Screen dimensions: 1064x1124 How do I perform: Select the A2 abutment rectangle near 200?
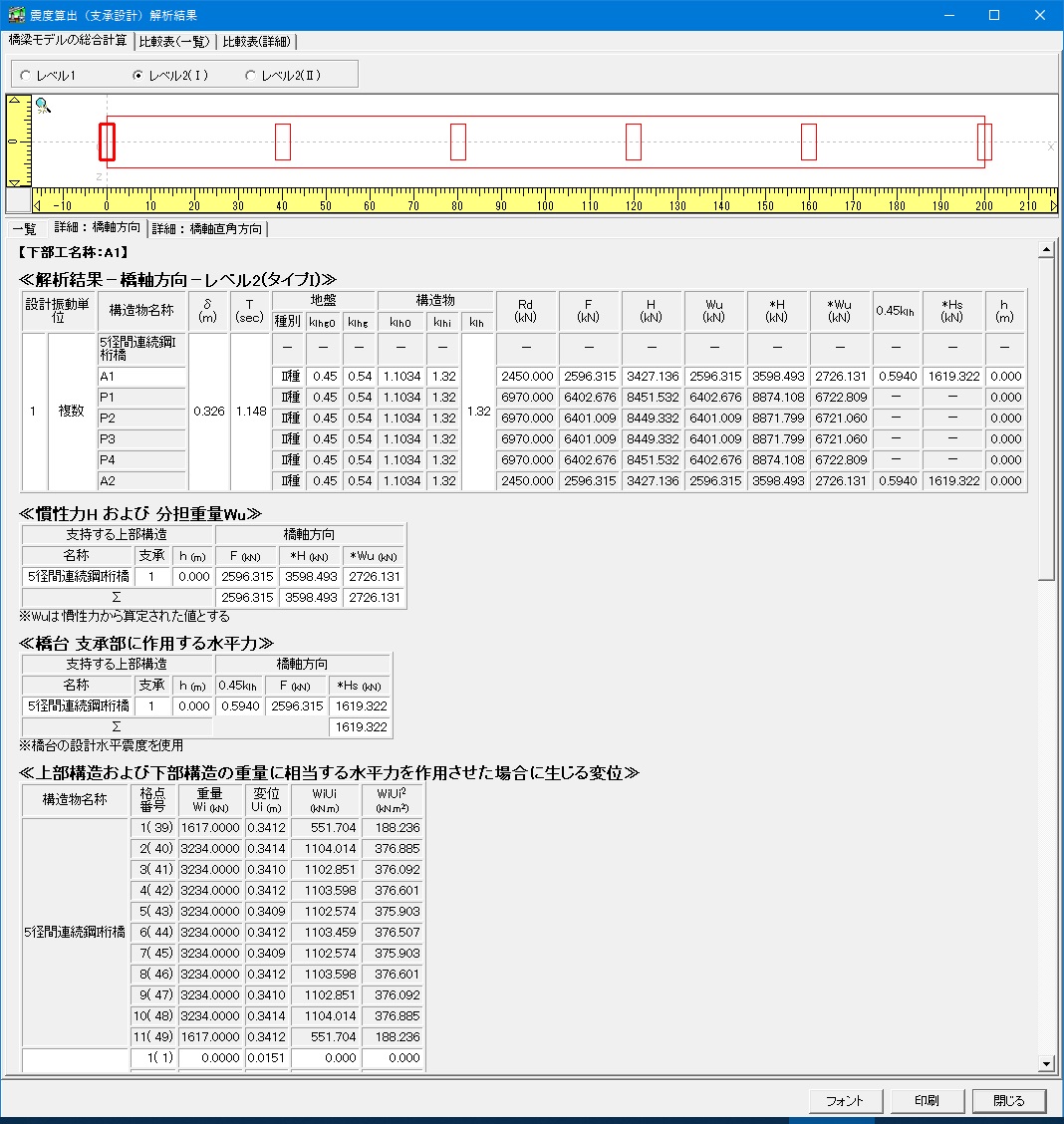point(984,141)
